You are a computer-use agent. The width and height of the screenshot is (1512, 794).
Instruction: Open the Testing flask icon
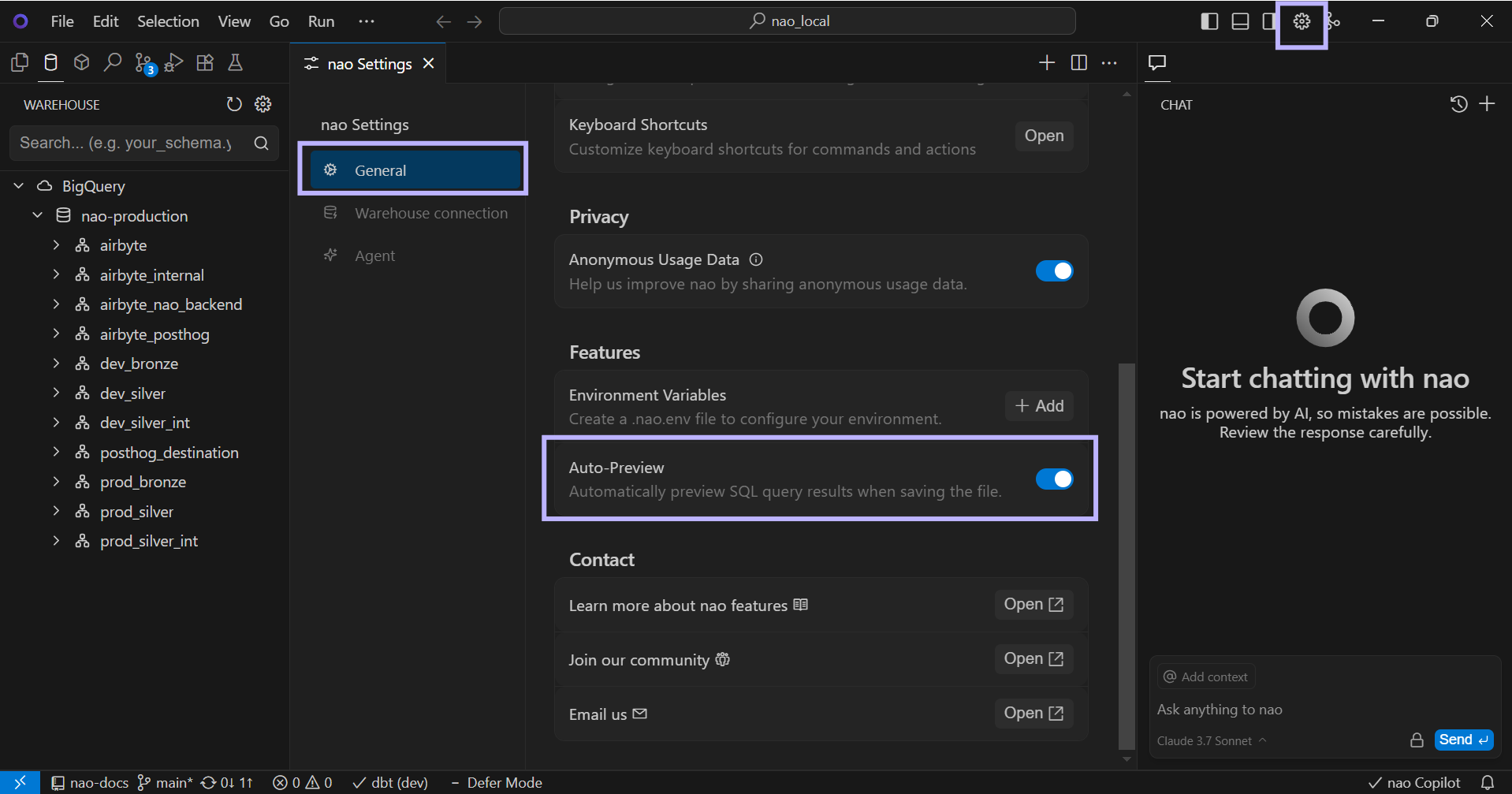pyautogui.click(x=235, y=63)
